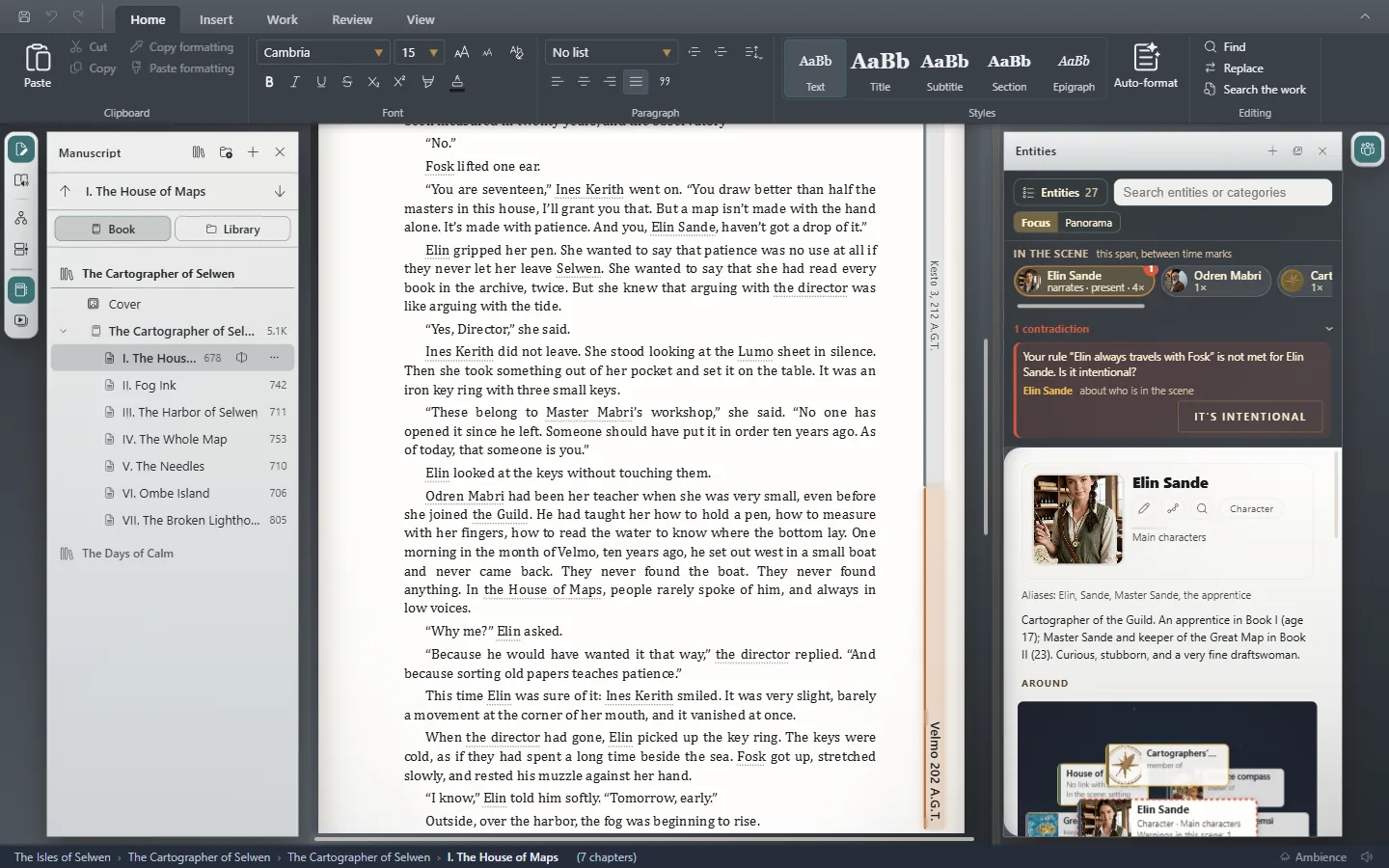The width and height of the screenshot is (1389, 868).
Task: Open the line spacing options icon
Action: [x=753, y=52]
